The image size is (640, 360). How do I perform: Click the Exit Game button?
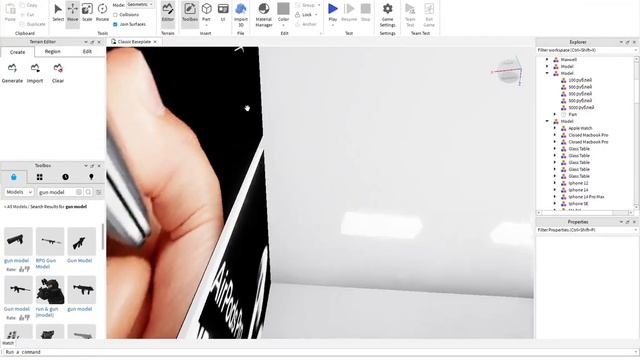[429, 15]
